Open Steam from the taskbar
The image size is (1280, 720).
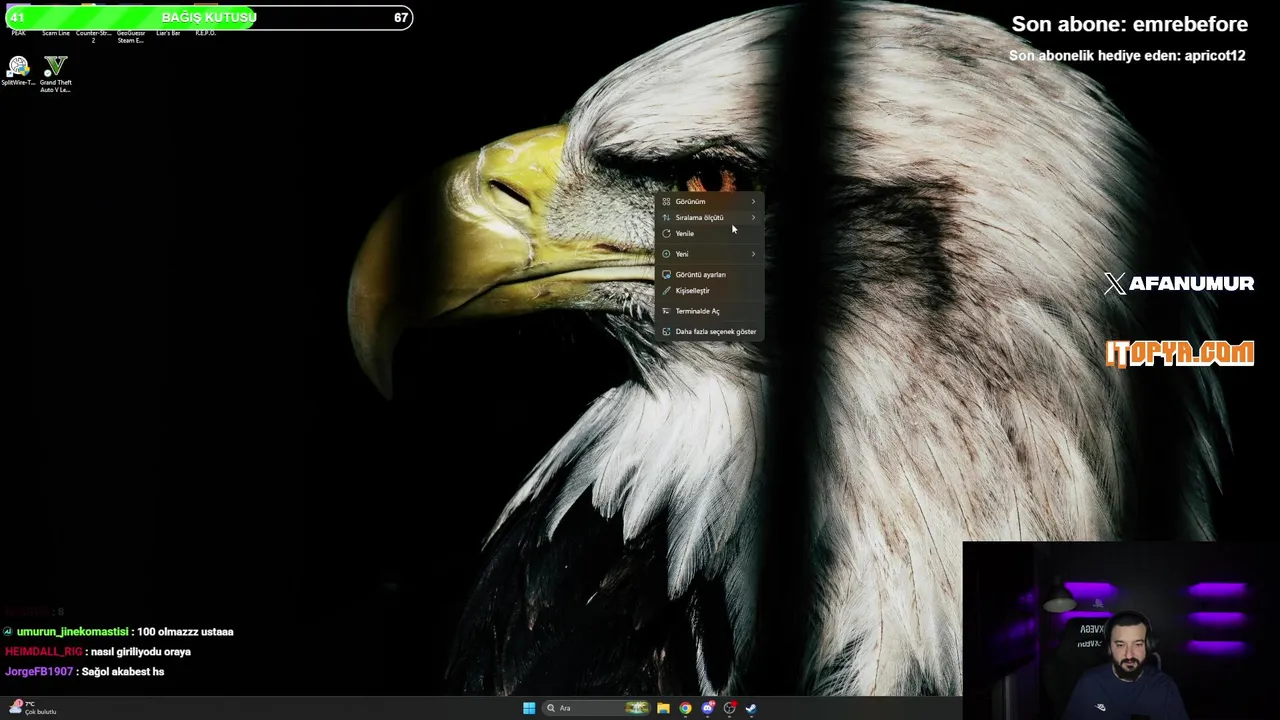(751, 708)
